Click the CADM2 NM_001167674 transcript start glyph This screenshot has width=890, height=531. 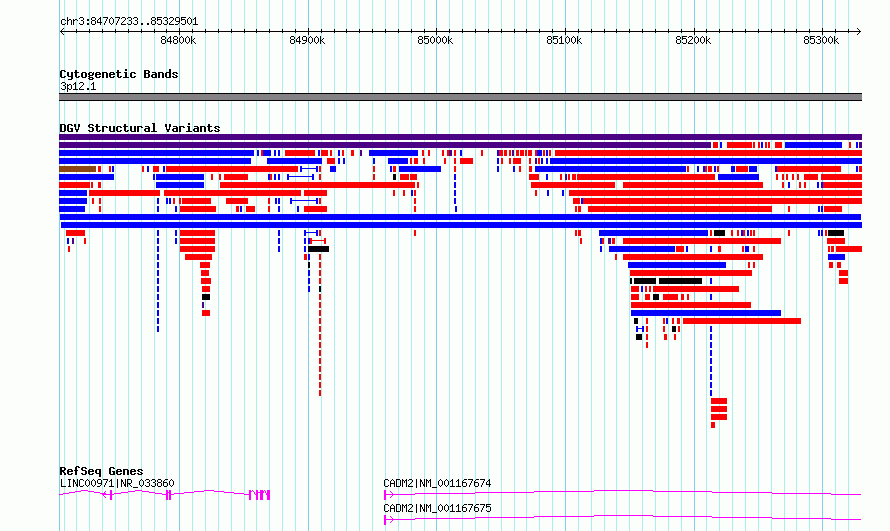(x=389, y=495)
